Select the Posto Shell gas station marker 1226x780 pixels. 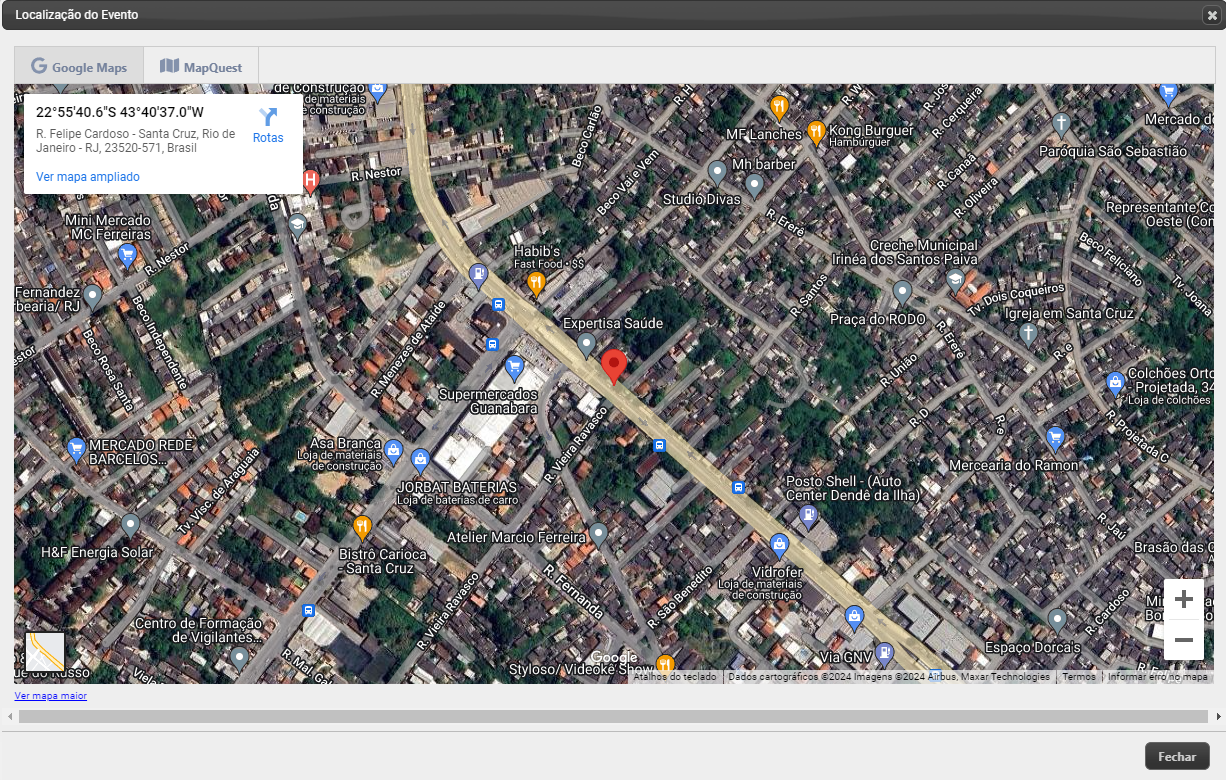(808, 516)
